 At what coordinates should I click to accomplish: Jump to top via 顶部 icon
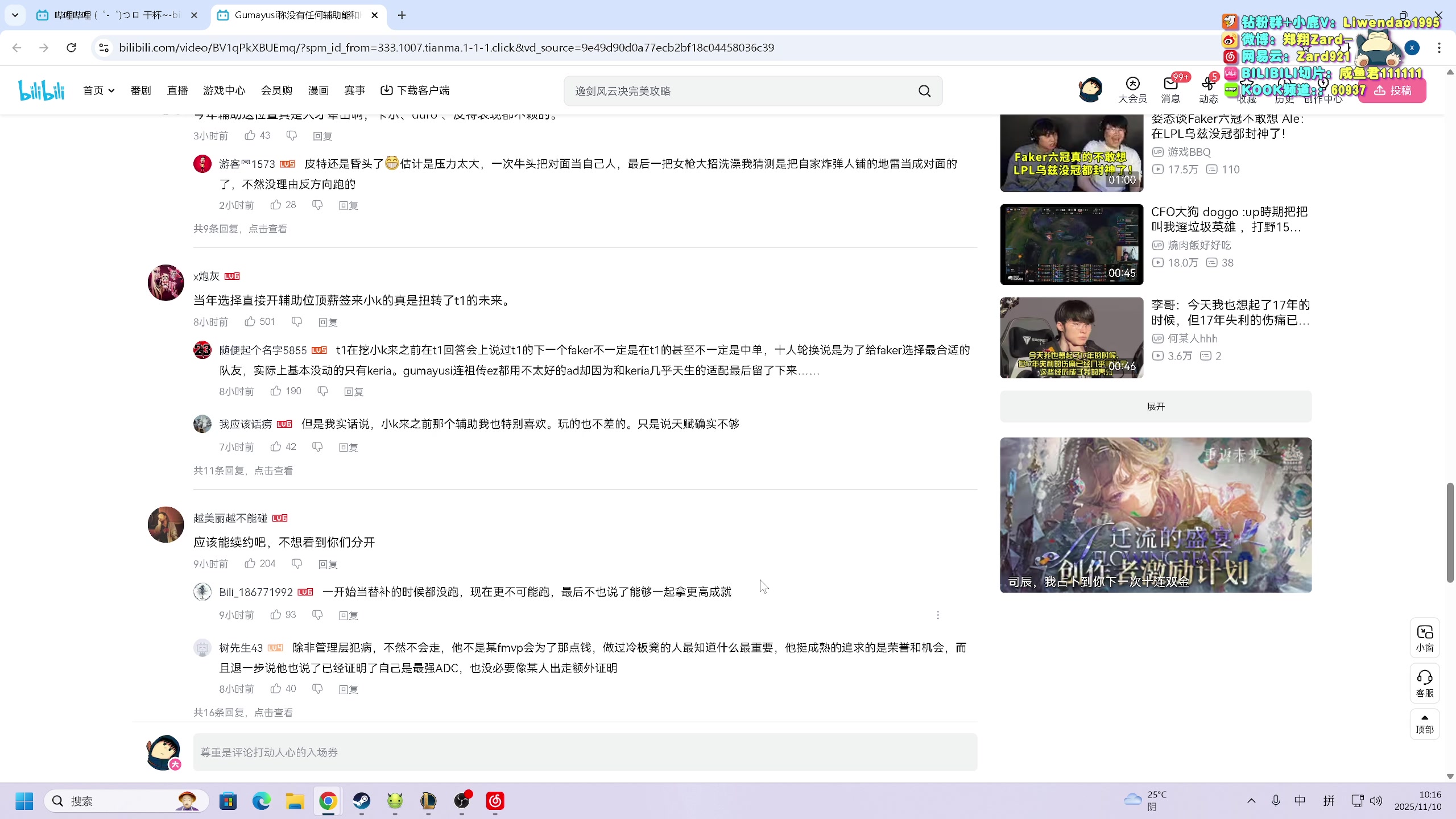(1425, 723)
